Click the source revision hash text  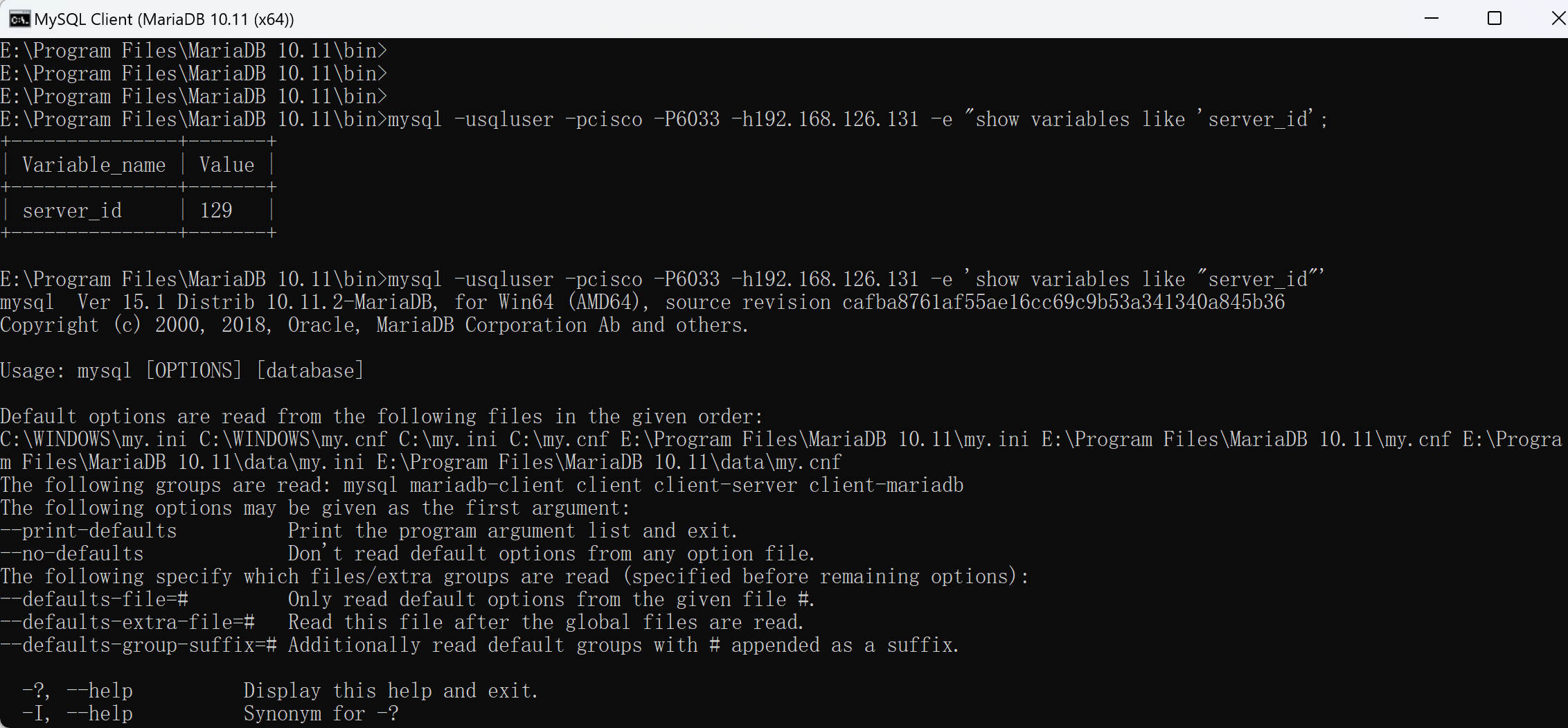(x=1063, y=303)
